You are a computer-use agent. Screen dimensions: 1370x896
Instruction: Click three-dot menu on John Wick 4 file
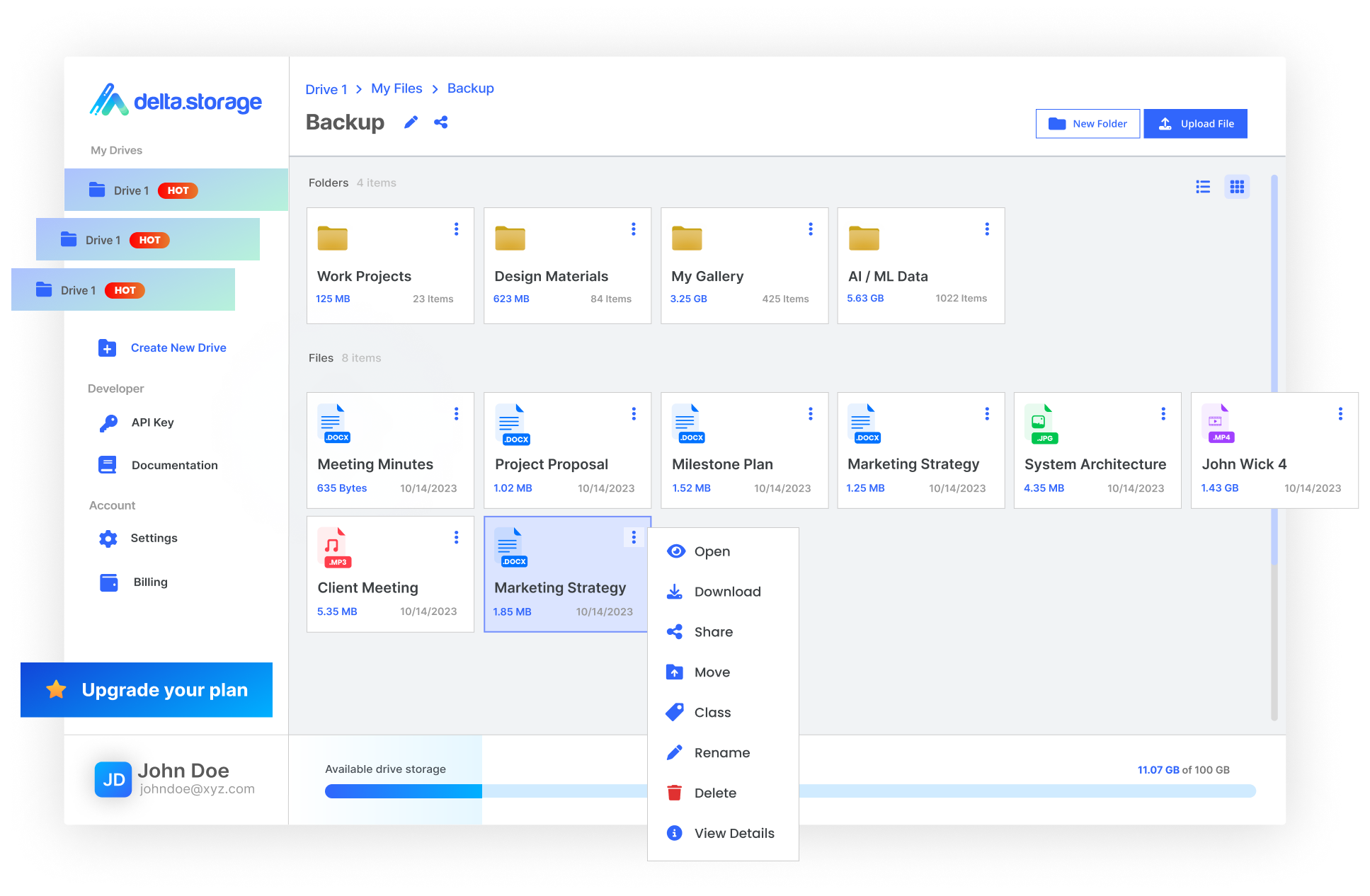click(1340, 413)
